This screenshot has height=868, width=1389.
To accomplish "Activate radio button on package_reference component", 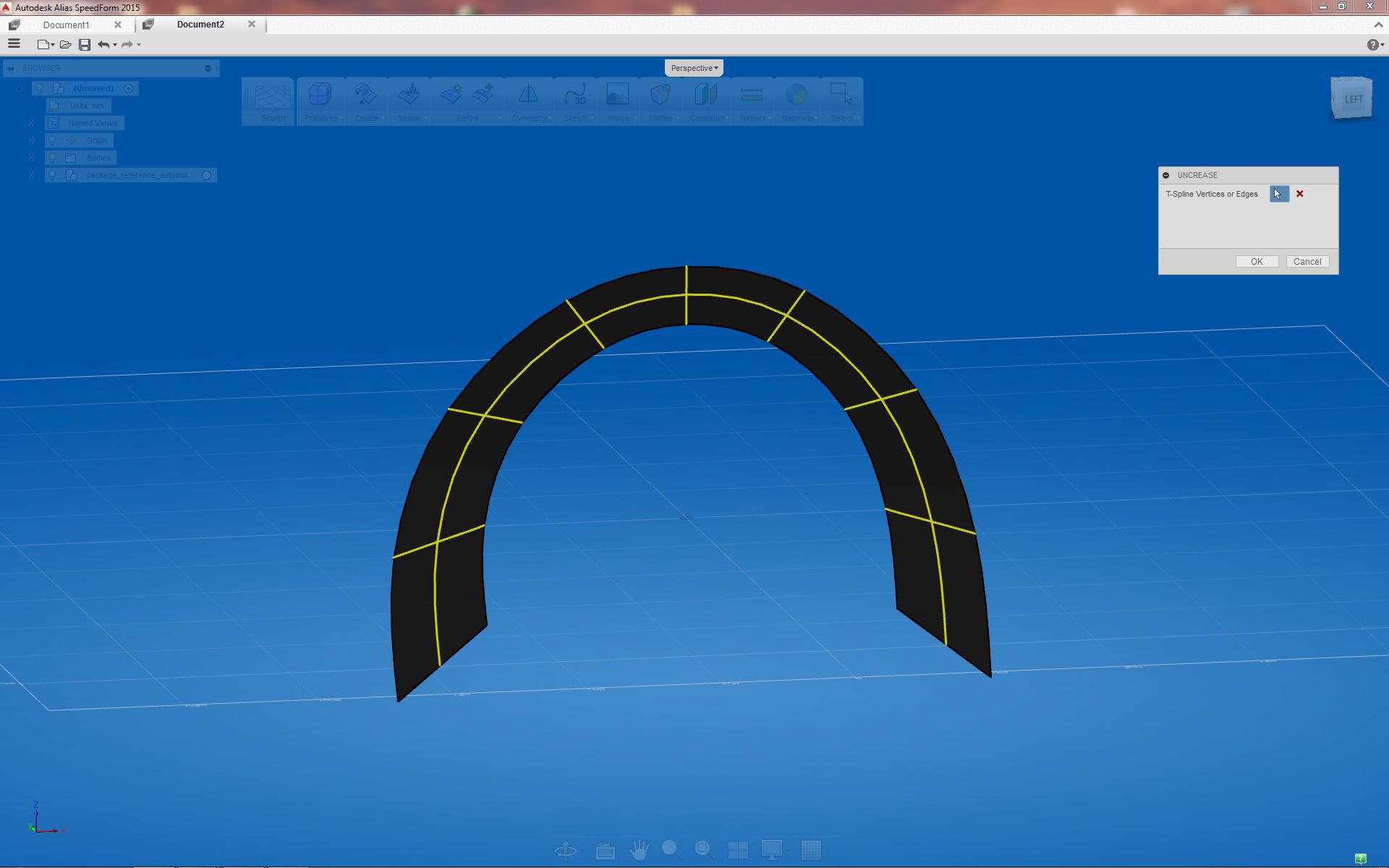I will [x=206, y=175].
